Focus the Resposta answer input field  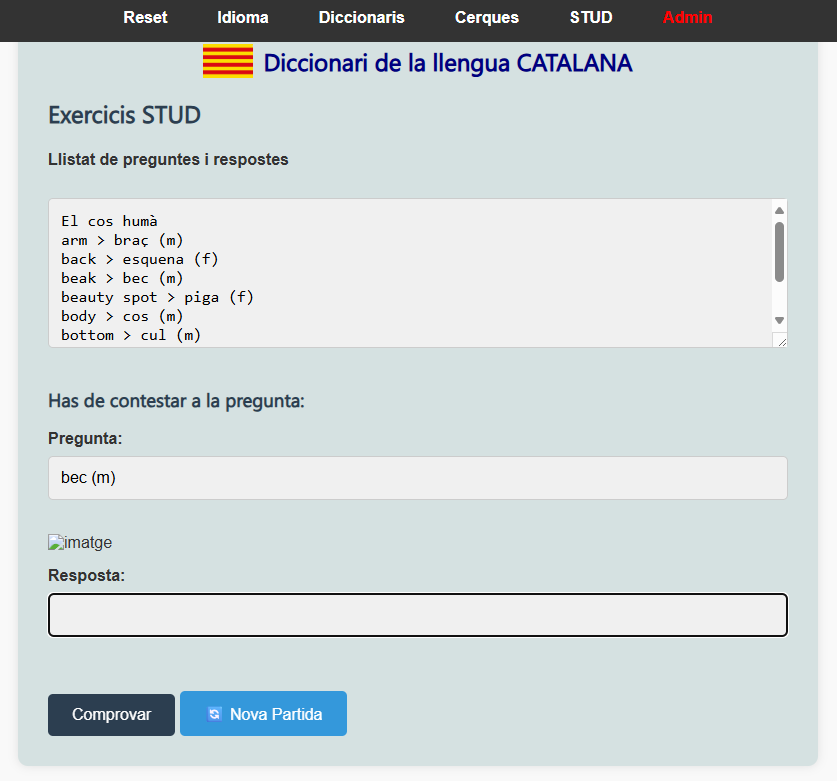pos(418,615)
